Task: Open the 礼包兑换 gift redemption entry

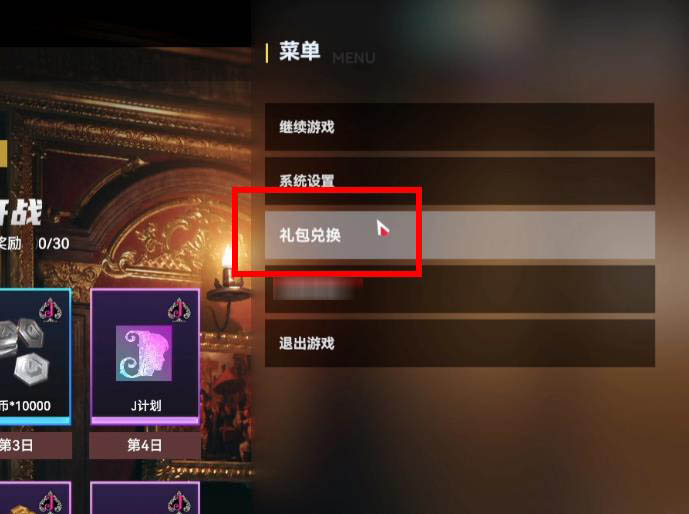Action: [460, 235]
